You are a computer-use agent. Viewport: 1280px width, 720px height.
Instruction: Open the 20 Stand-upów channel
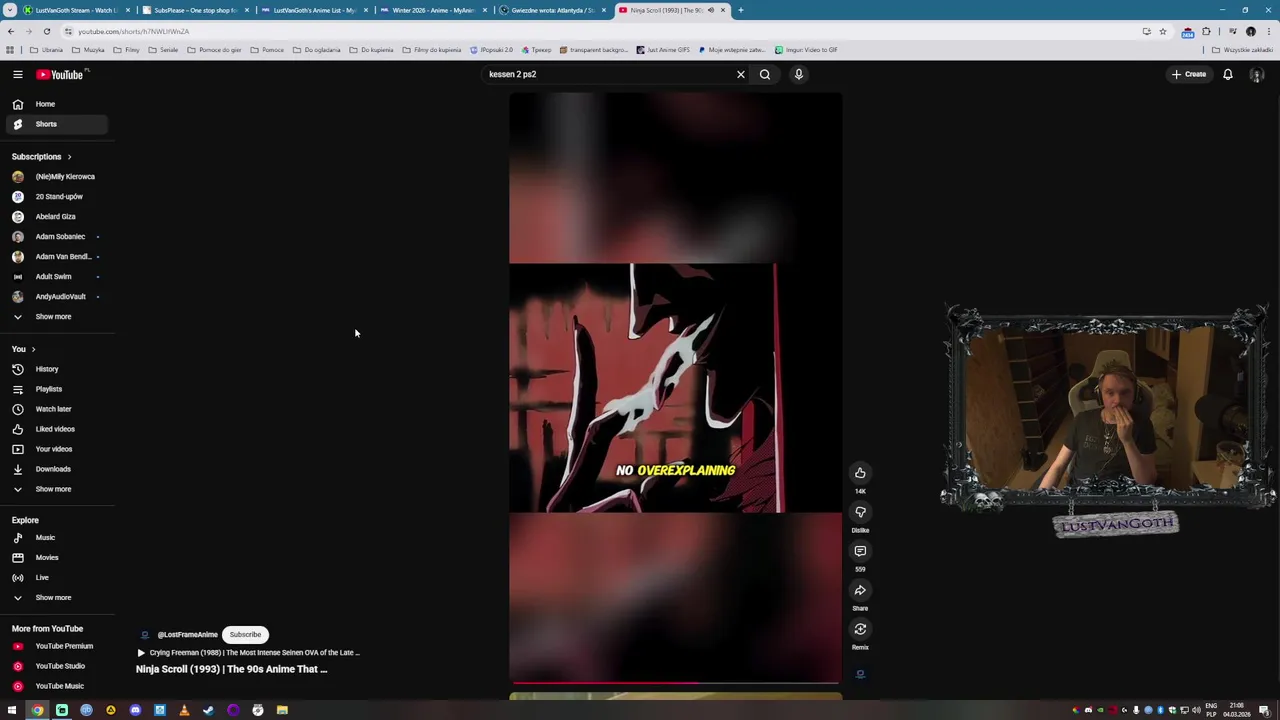pos(55,196)
